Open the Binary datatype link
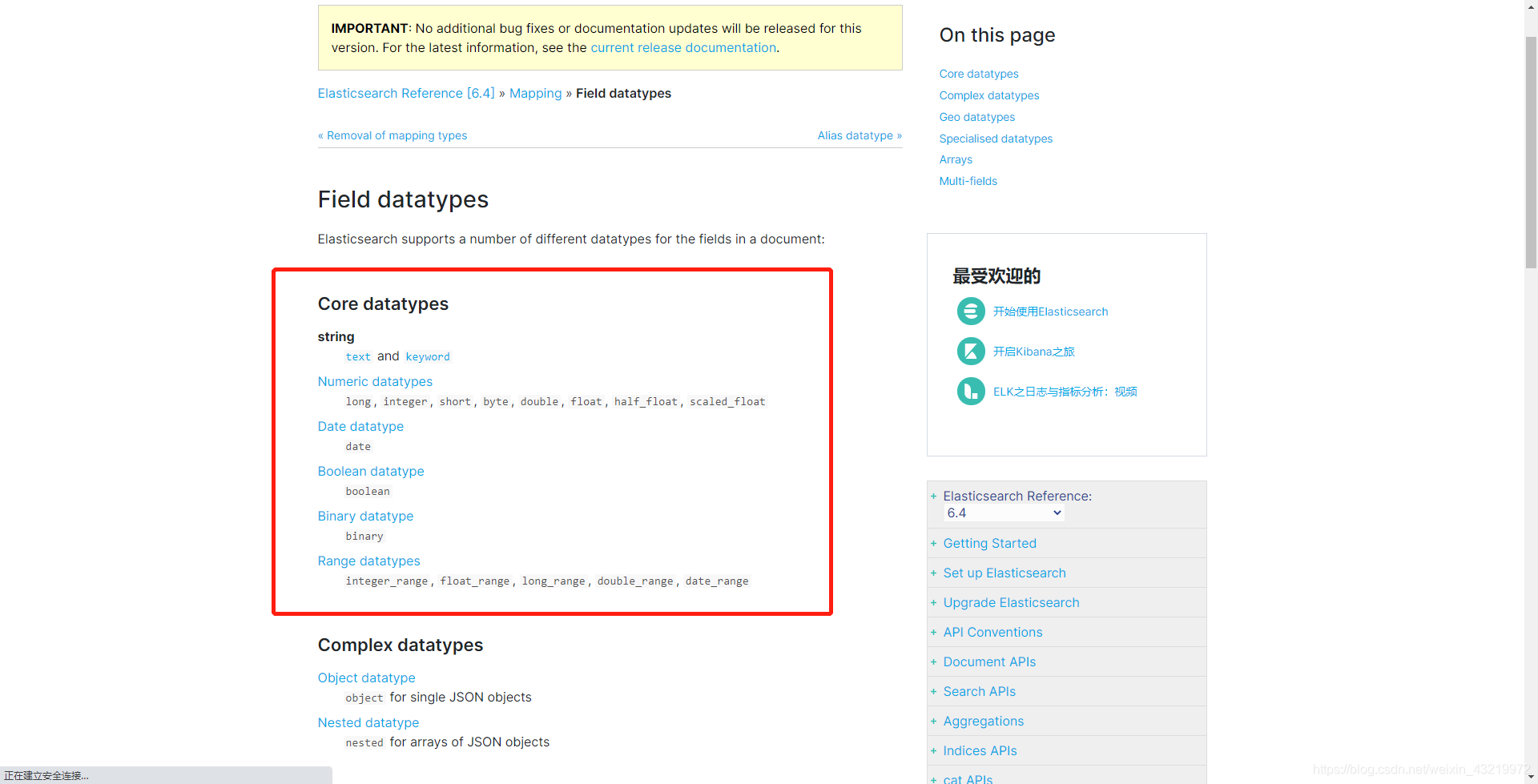Viewport: 1538px width, 784px height. pyautogui.click(x=365, y=516)
